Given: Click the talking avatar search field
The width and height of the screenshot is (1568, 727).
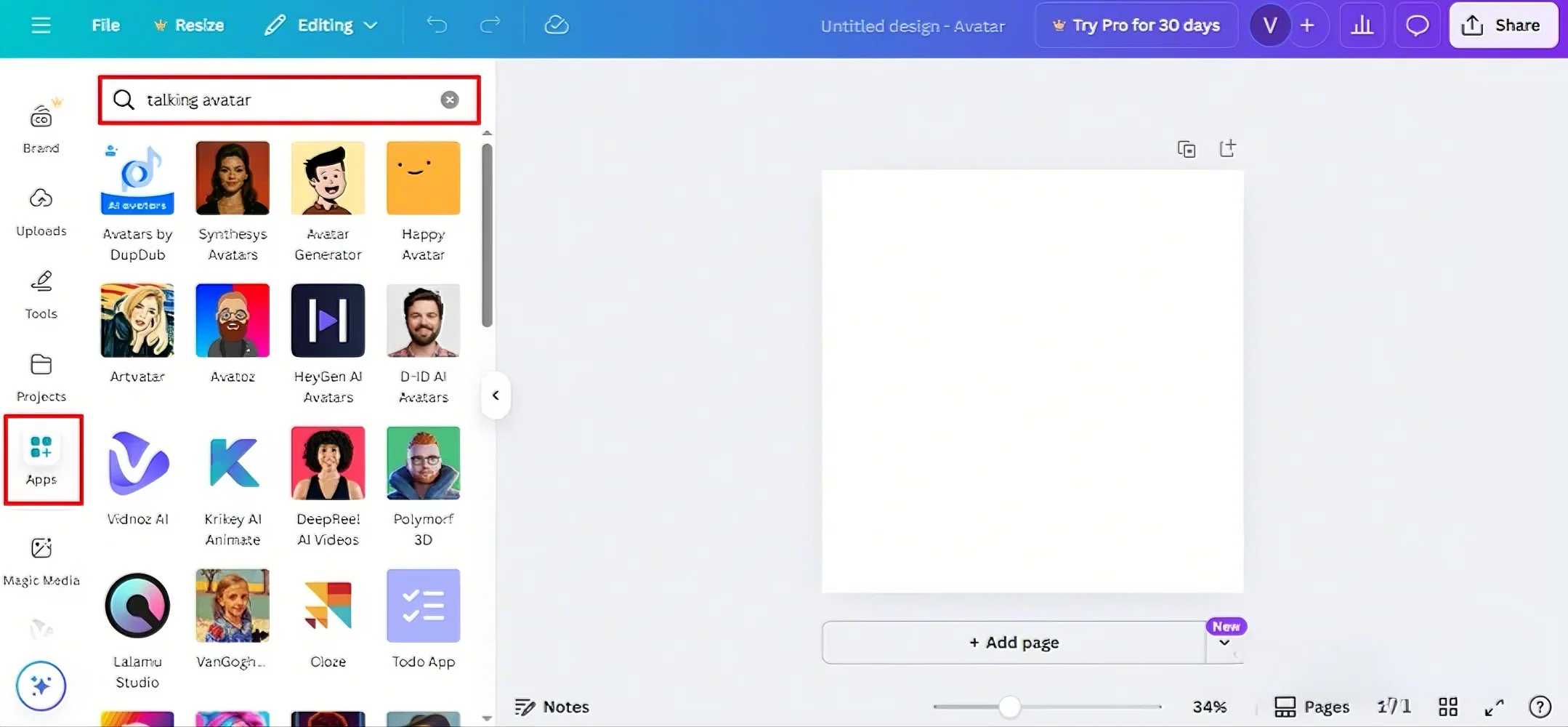Looking at the screenshot, I should 289,100.
